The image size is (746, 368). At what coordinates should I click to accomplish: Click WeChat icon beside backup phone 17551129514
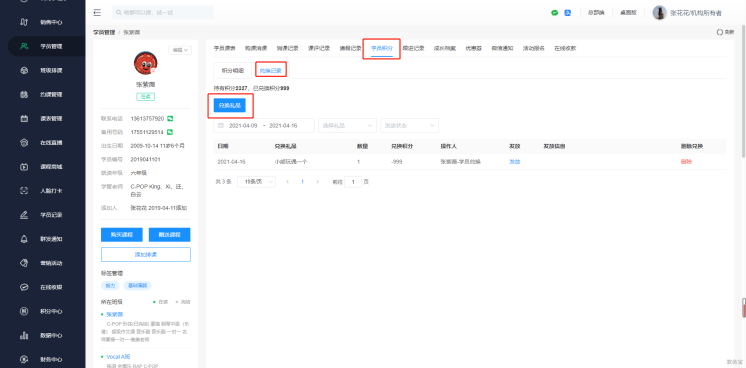pyautogui.click(x=170, y=132)
